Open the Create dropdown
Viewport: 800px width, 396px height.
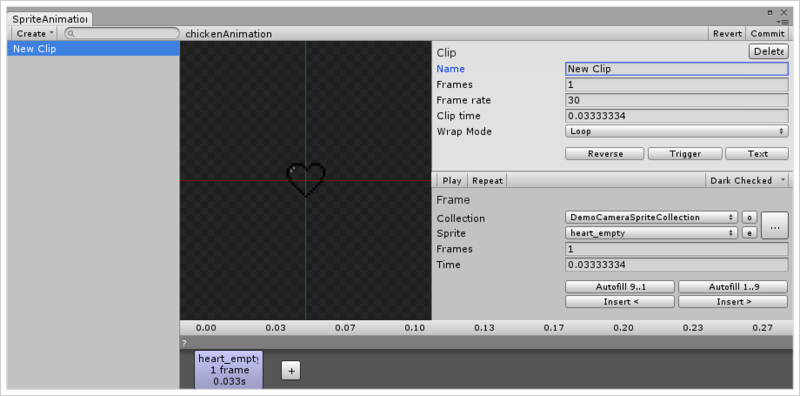coord(35,34)
